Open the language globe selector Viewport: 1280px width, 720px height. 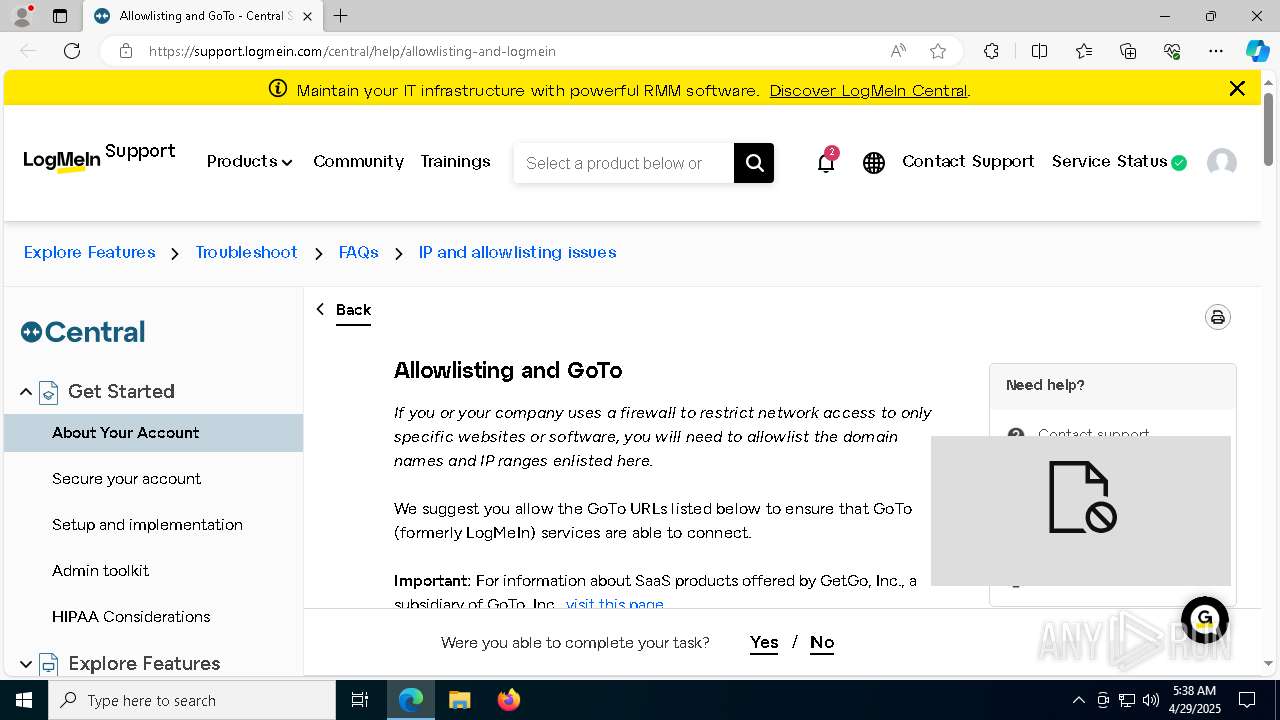pos(874,163)
